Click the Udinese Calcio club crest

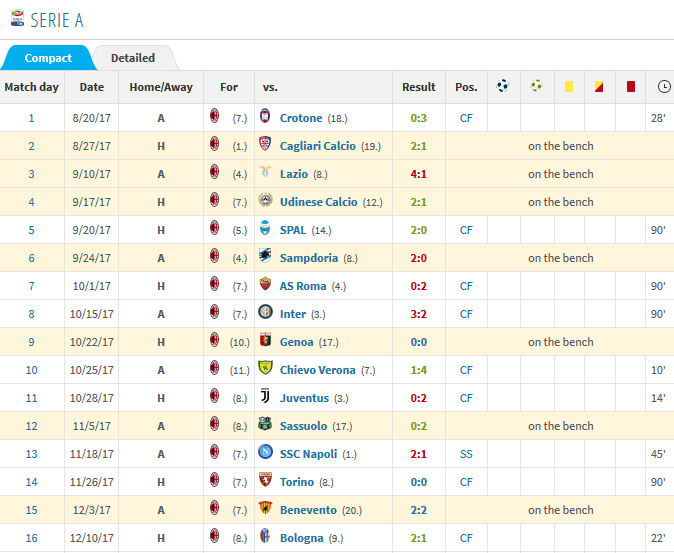265,200
